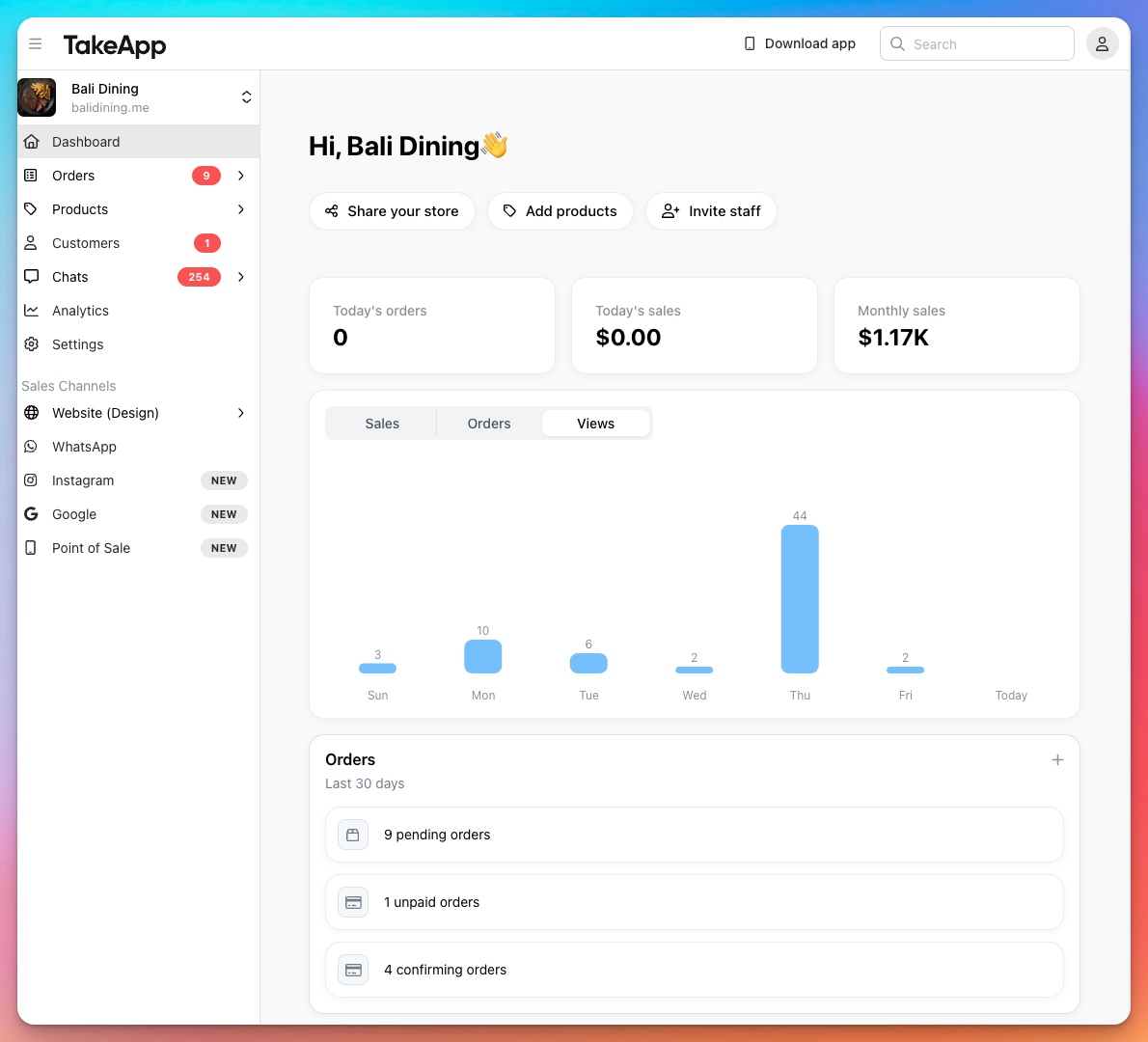Viewport: 1148px width, 1042px height.
Task: Click the Today's sales card
Action: coord(694,325)
